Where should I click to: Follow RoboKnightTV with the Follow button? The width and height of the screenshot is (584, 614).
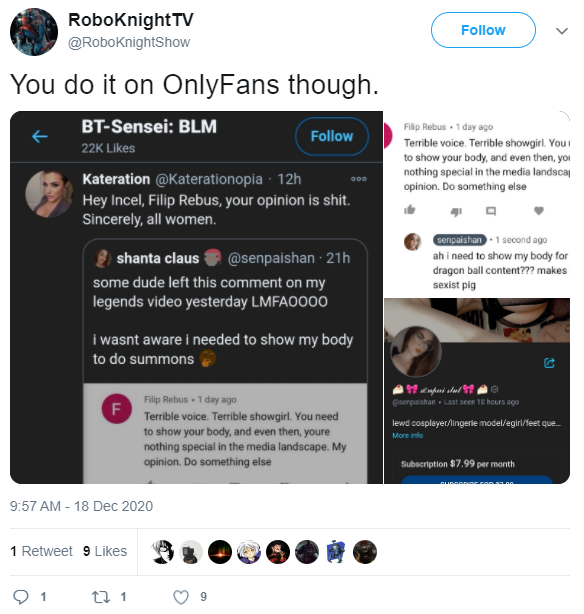tap(483, 30)
